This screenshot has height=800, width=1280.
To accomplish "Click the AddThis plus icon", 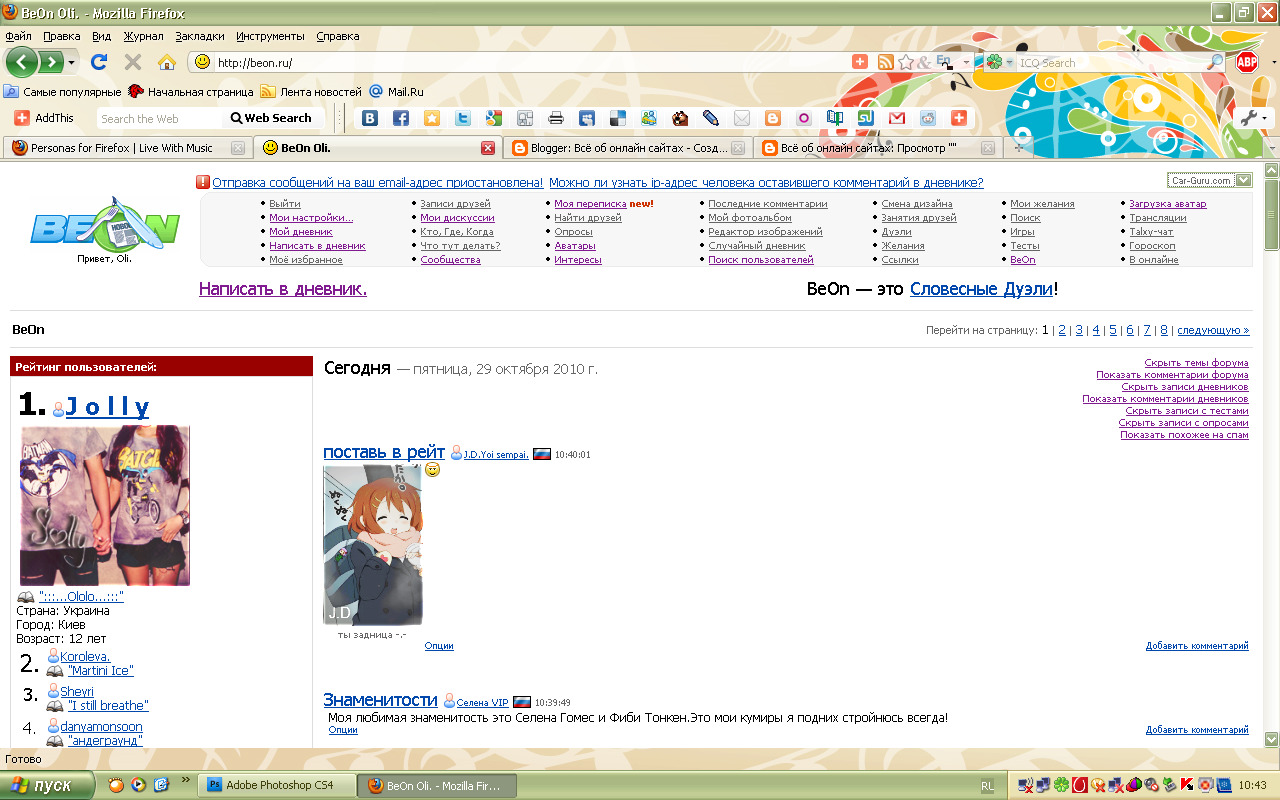I will 22,118.
